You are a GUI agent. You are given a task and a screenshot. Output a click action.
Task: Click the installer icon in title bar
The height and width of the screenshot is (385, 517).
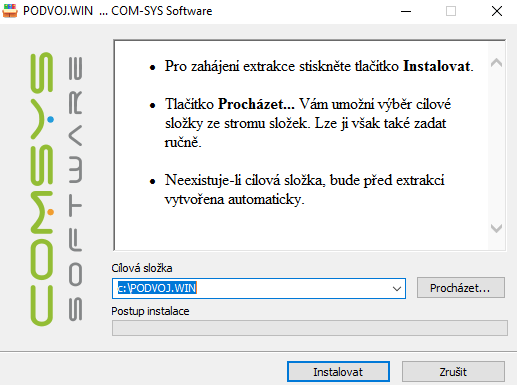click(10, 11)
